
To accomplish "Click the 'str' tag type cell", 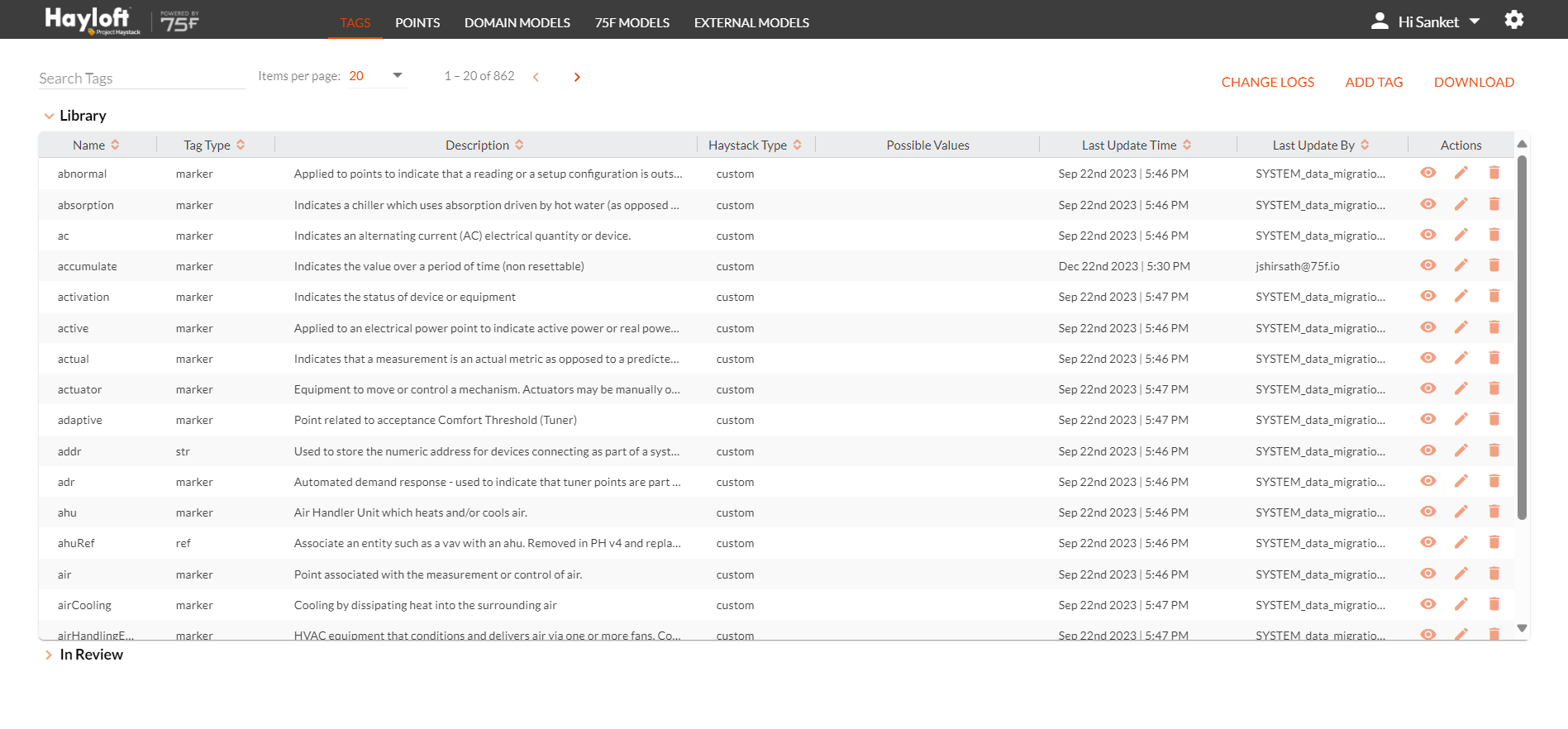I will pyautogui.click(x=183, y=451).
